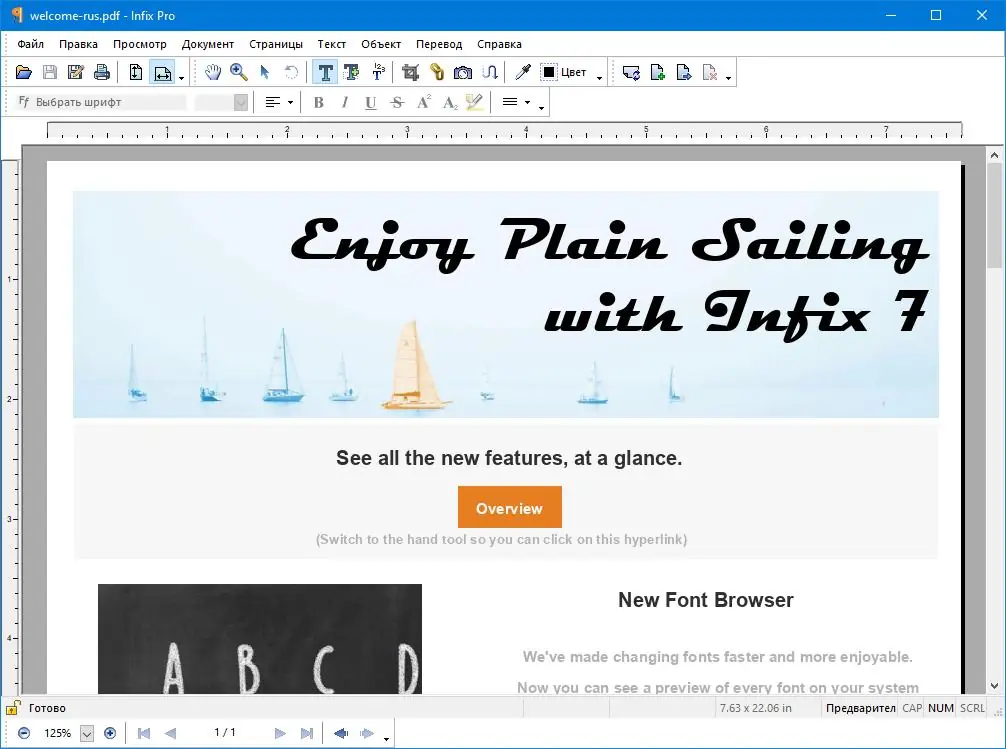
Task: Open the 125% zoom level dropdown
Action: tap(87, 734)
